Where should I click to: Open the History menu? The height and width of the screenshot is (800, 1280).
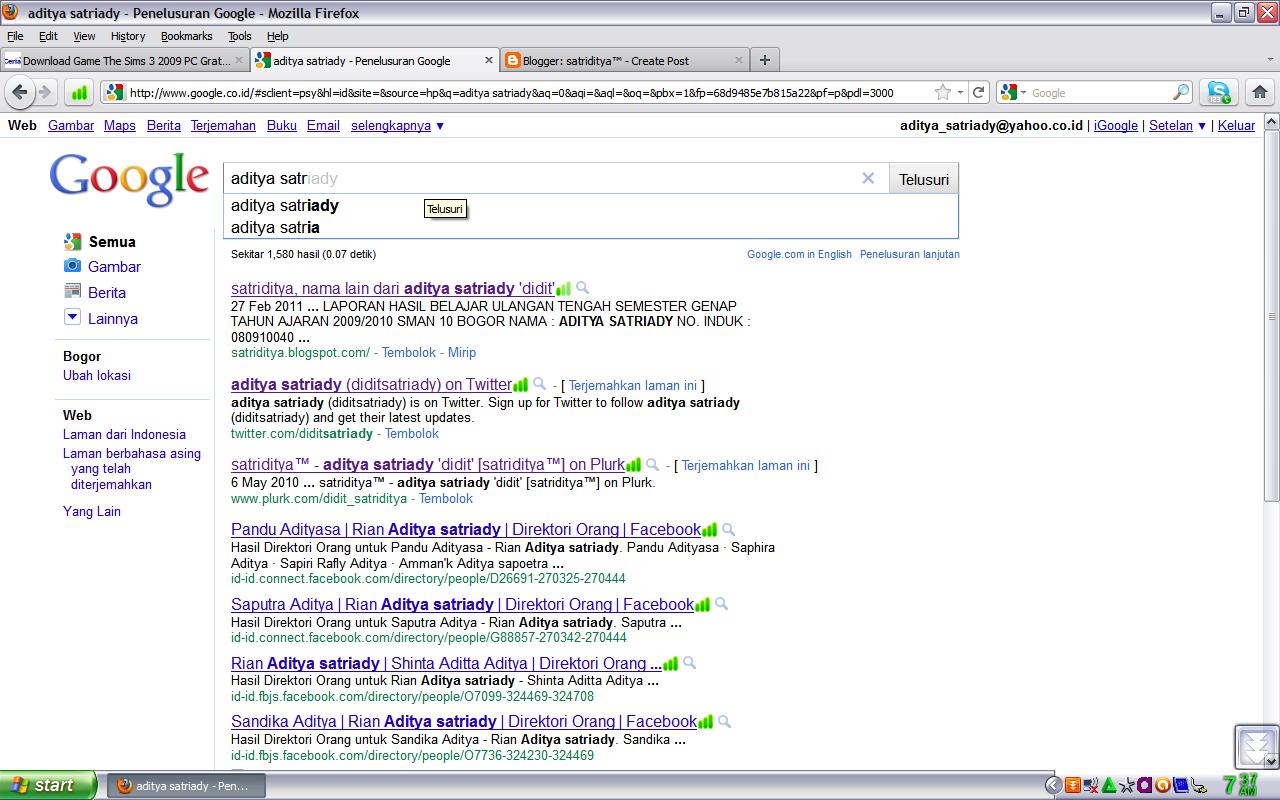pos(128,36)
